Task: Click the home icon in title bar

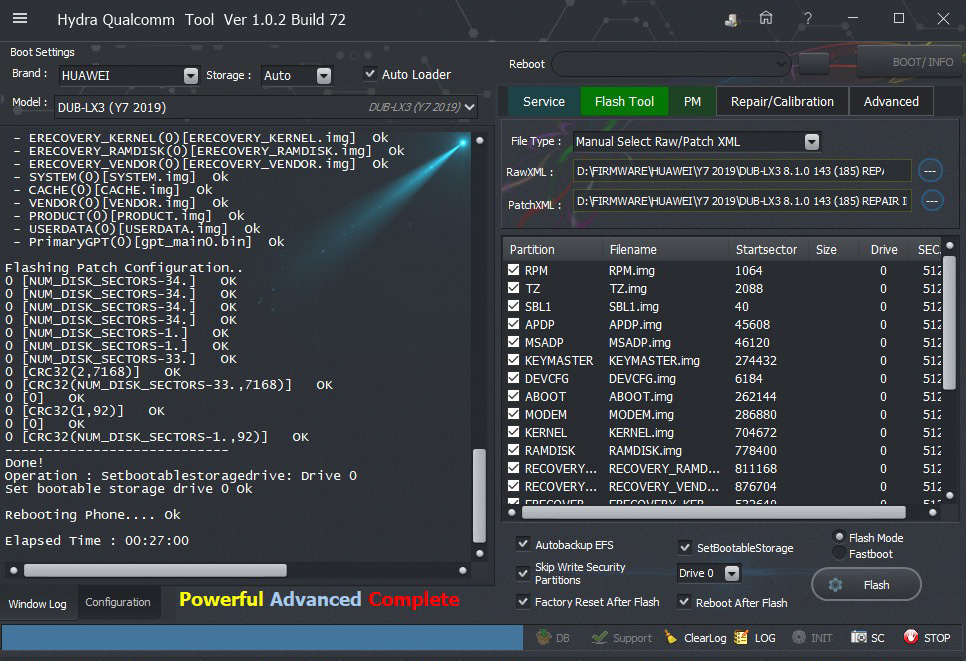Action: click(x=766, y=18)
